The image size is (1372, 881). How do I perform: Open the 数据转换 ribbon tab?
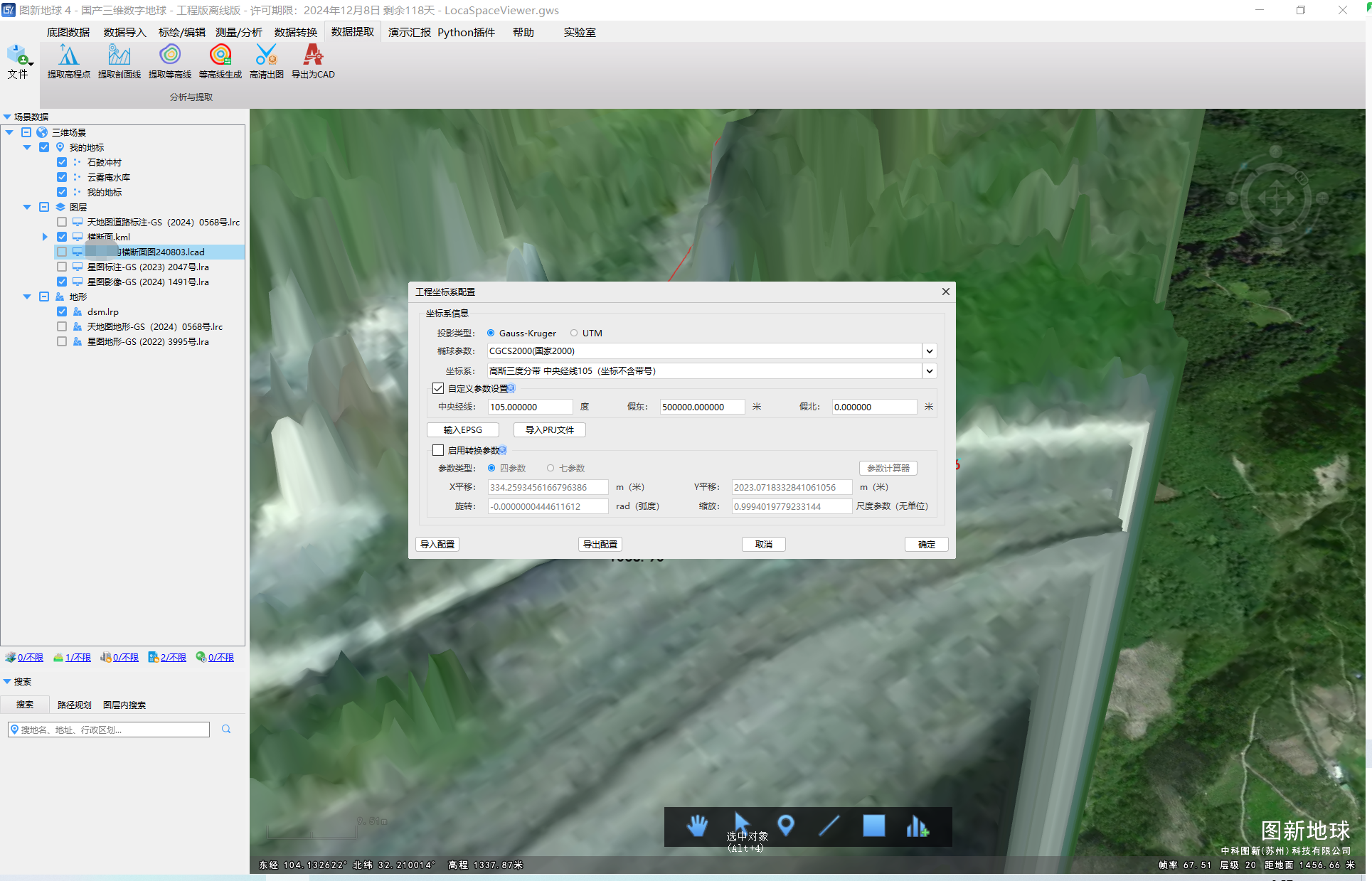[295, 32]
